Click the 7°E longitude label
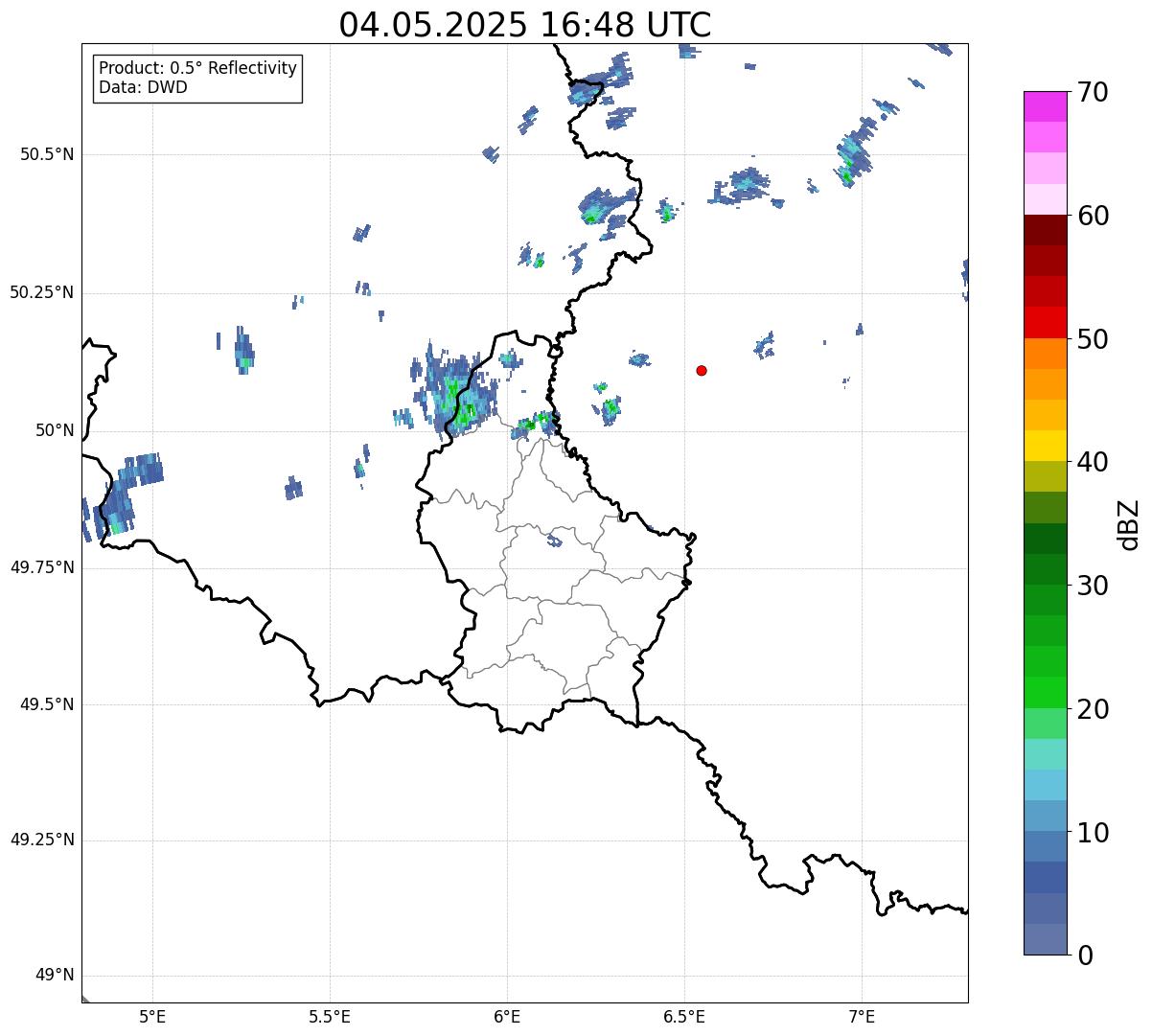This screenshot has width=1152, height=1036. coord(862,1016)
